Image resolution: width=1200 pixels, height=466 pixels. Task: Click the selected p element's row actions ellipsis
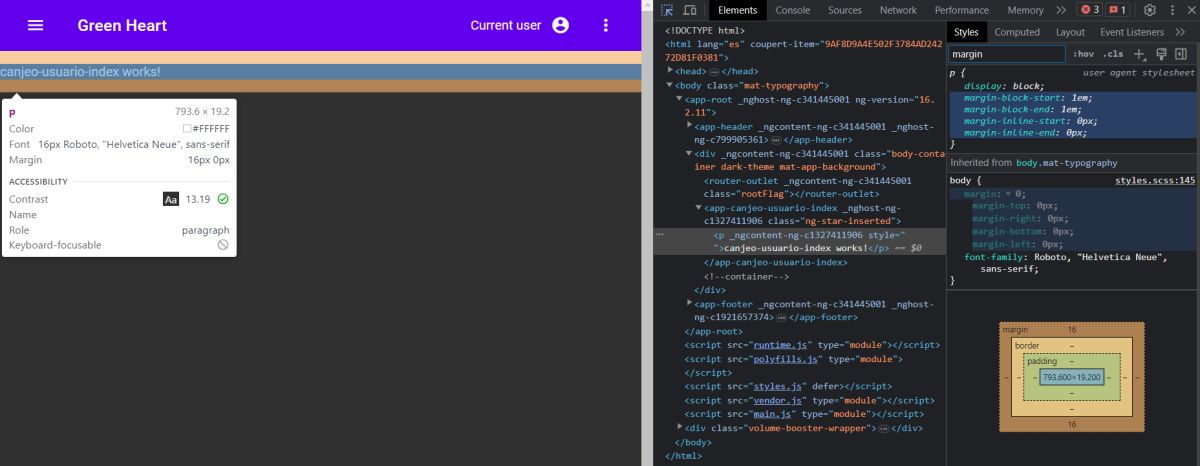(x=658, y=233)
